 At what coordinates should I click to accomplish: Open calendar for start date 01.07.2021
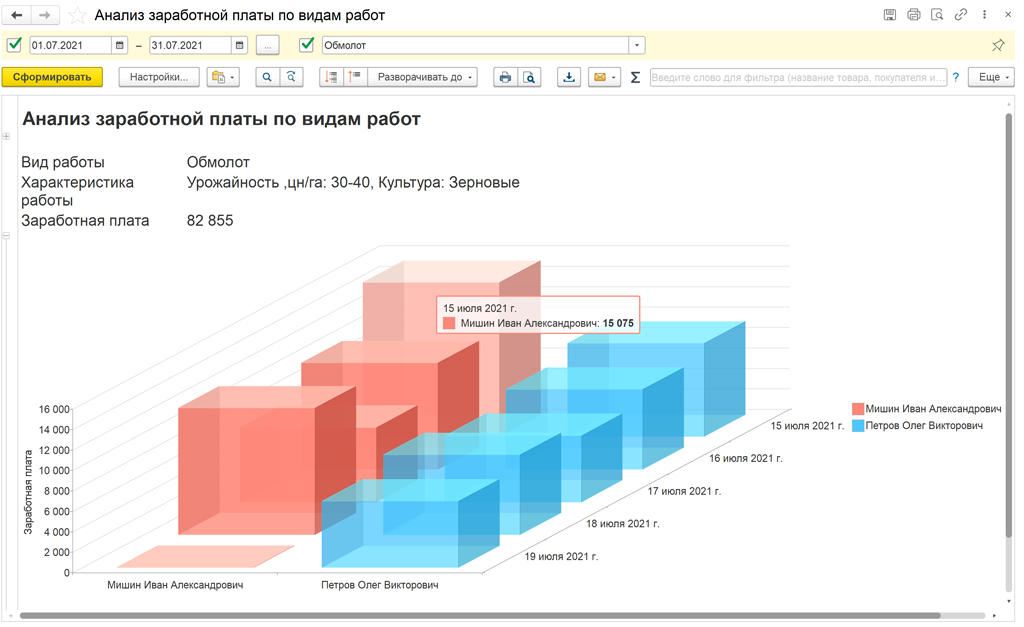pos(120,45)
